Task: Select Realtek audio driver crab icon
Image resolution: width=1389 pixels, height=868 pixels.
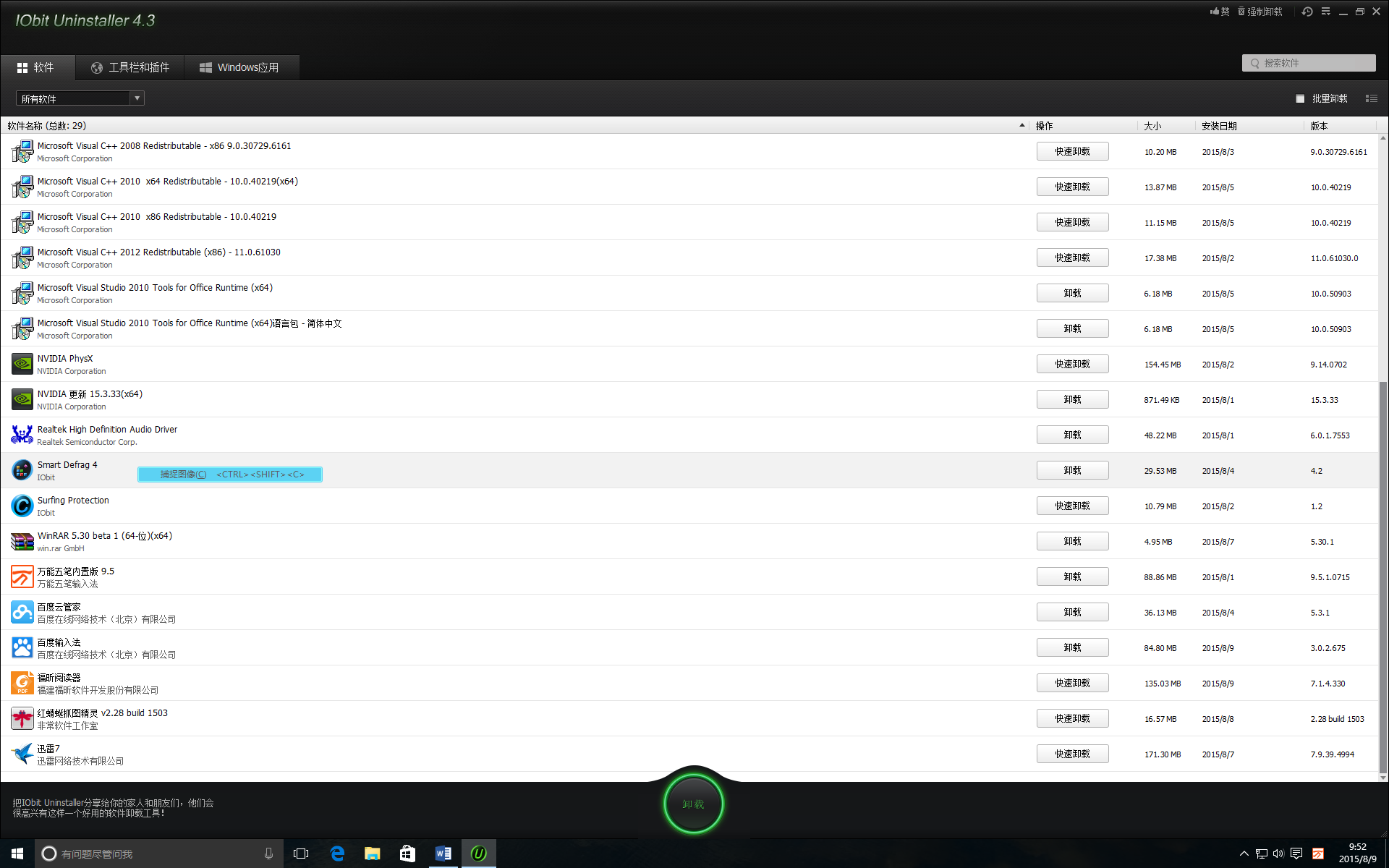Action: tap(22, 435)
